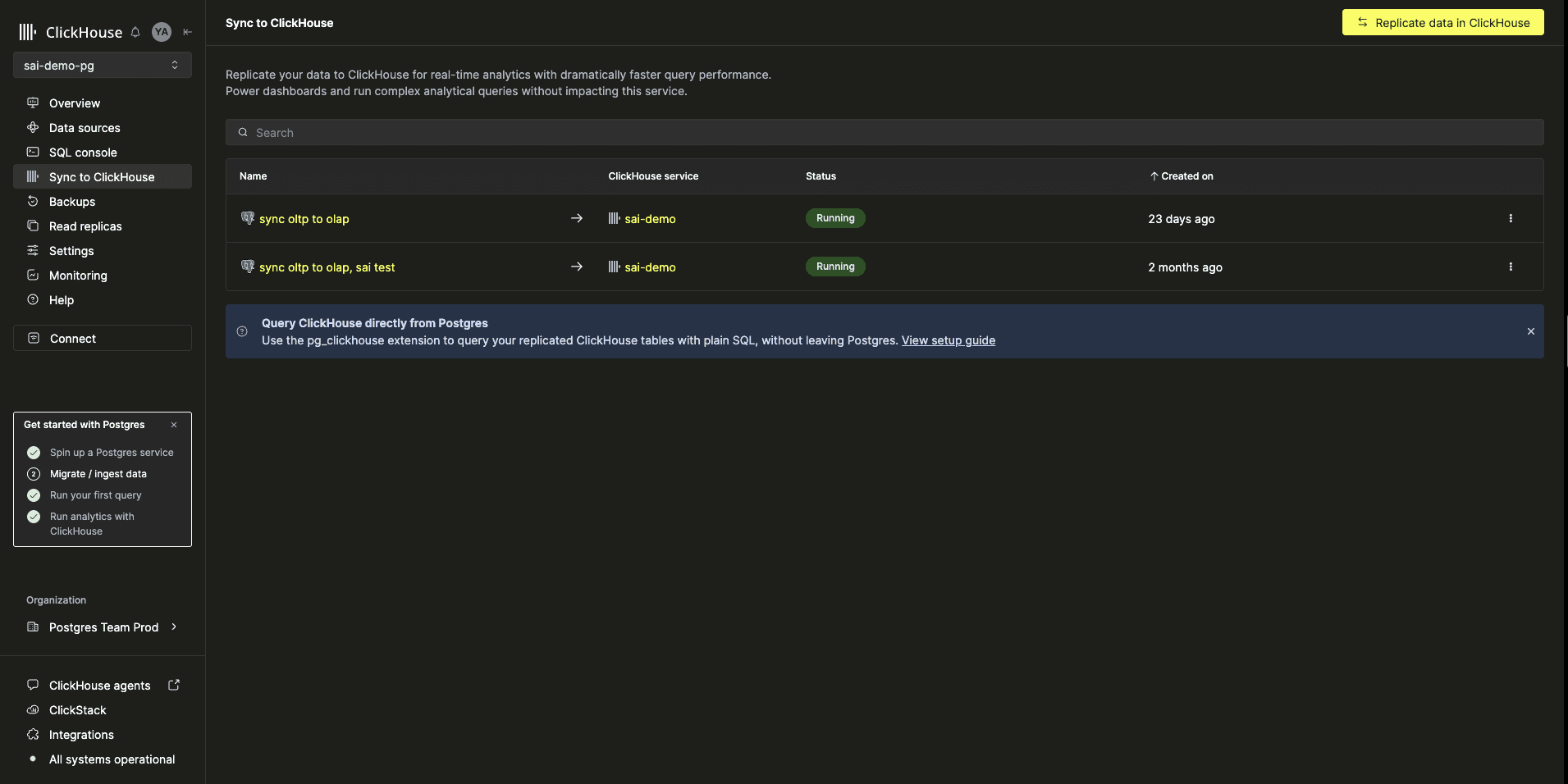
Task: Click 23 days ago created date
Action: click(1182, 219)
